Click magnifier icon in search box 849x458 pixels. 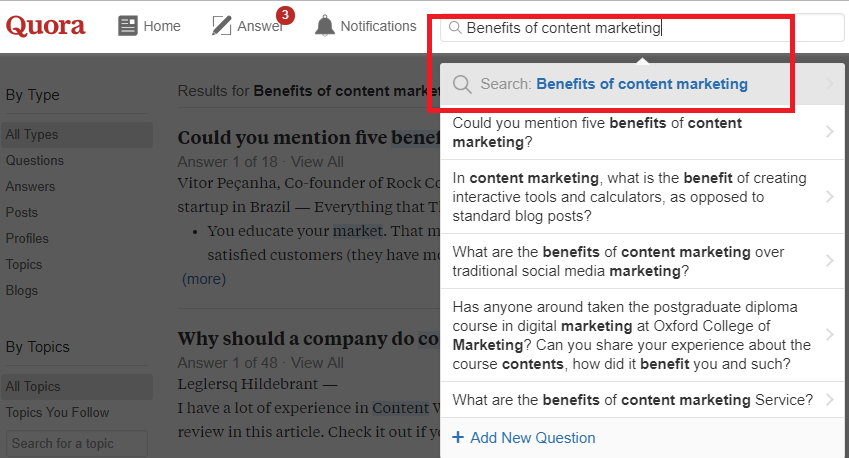coord(455,28)
